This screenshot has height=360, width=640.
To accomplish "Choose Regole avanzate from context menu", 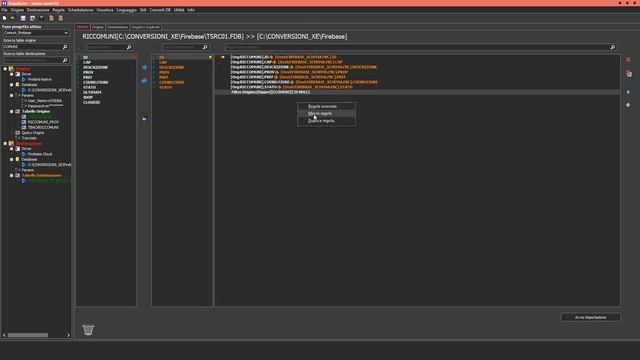I will pyautogui.click(x=327, y=107).
